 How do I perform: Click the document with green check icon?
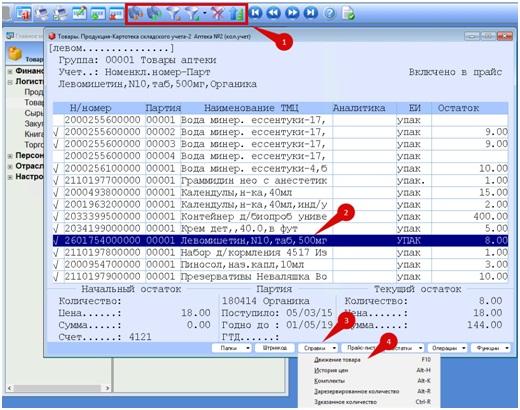(348, 13)
